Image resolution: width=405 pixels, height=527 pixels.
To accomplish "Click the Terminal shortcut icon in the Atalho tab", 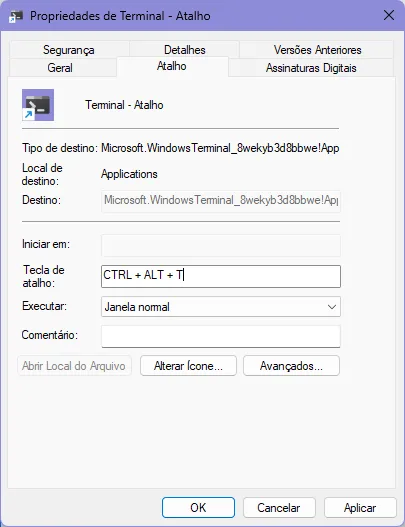I will click(x=38, y=105).
